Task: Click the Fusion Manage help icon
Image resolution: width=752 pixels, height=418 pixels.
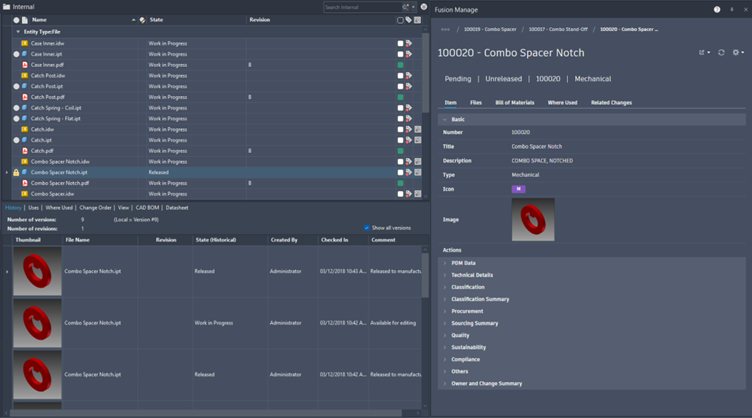Action: click(717, 8)
